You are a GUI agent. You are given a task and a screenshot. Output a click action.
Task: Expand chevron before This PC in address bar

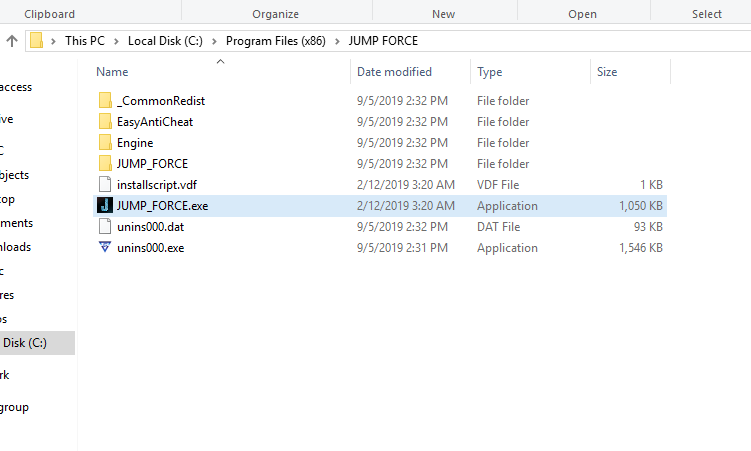point(54,41)
